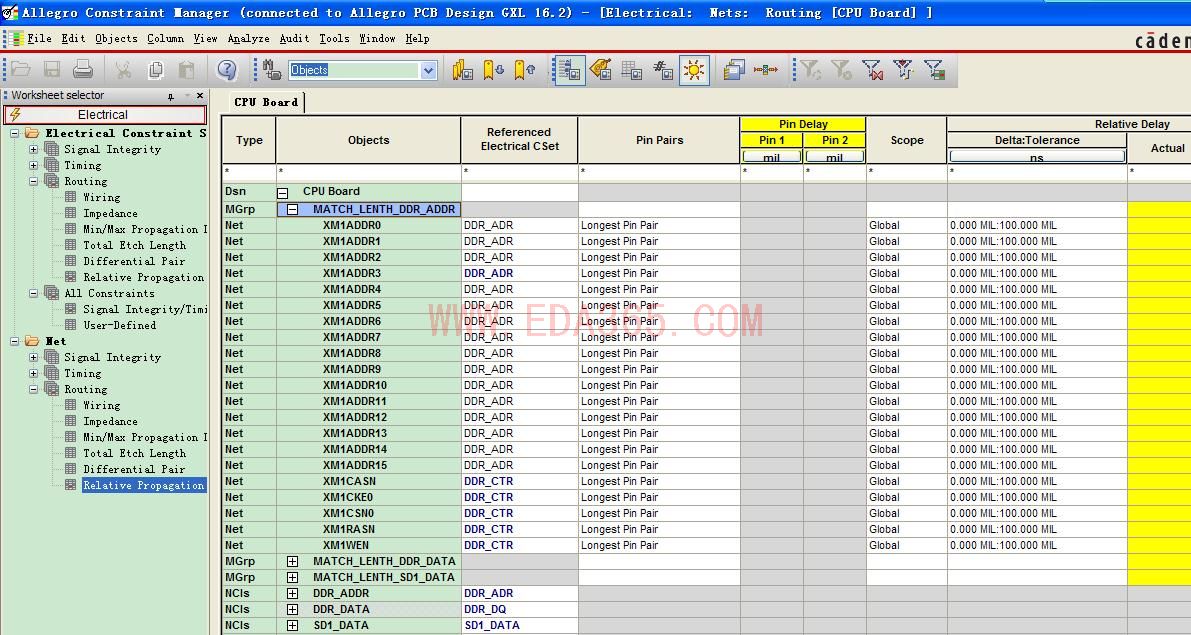Expand the SD1_DATA net class row
Image resolution: width=1191 pixels, height=635 pixels.
pyautogui.click(x=292, y=625)
